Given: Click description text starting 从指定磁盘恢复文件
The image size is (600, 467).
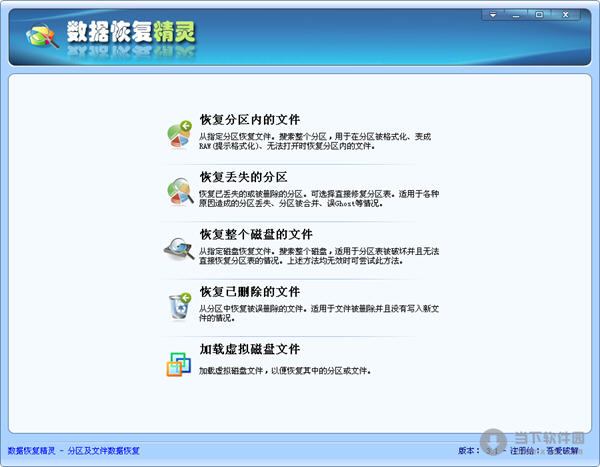Looking at the screenshot, I should pyautogui.click(x=319, y=256).
